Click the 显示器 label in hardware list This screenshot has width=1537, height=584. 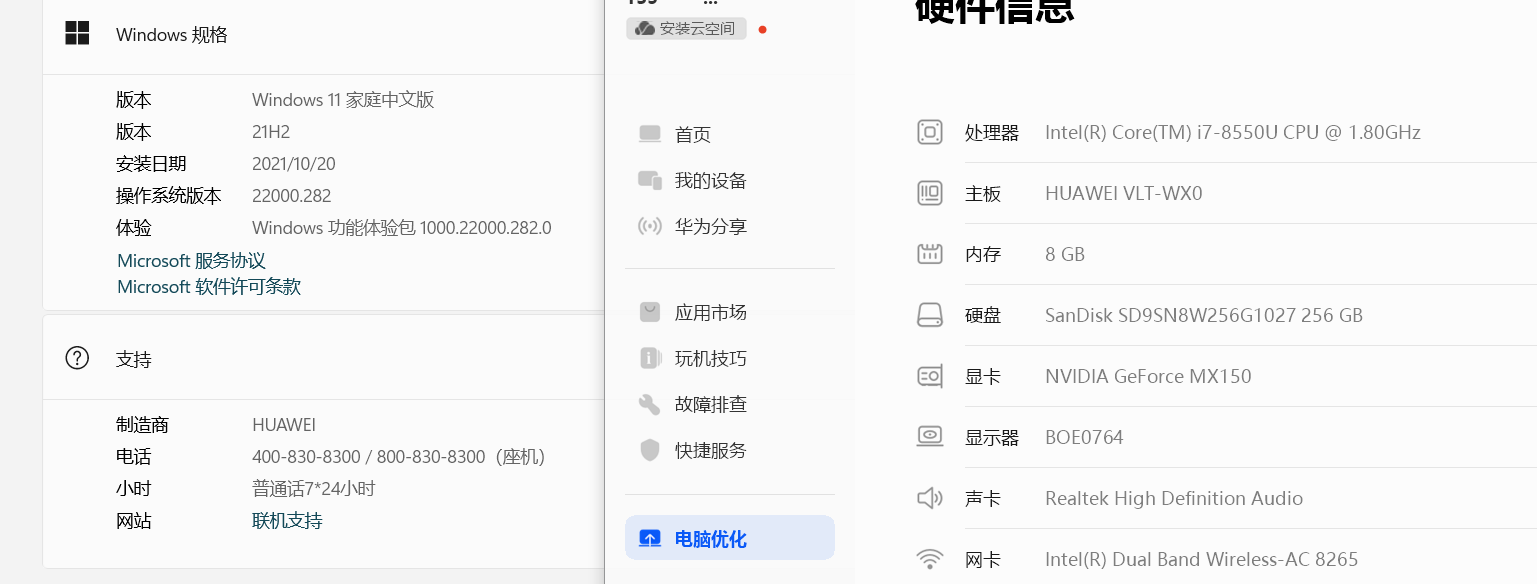(x=992, y=437)
